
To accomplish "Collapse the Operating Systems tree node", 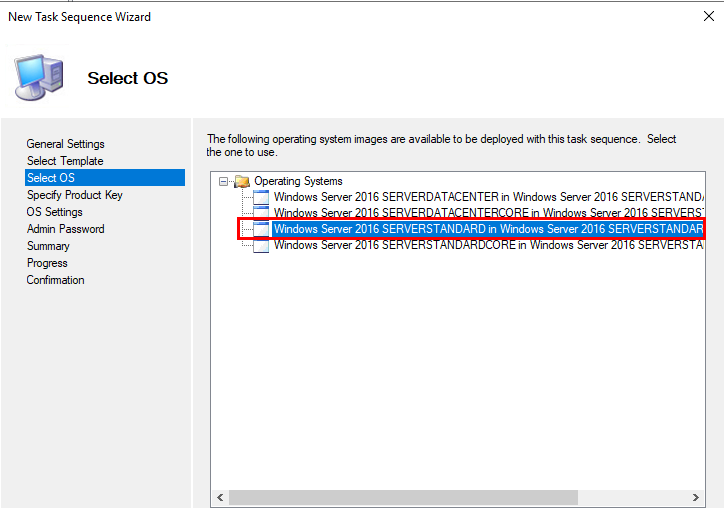I will tap(223, 181).
